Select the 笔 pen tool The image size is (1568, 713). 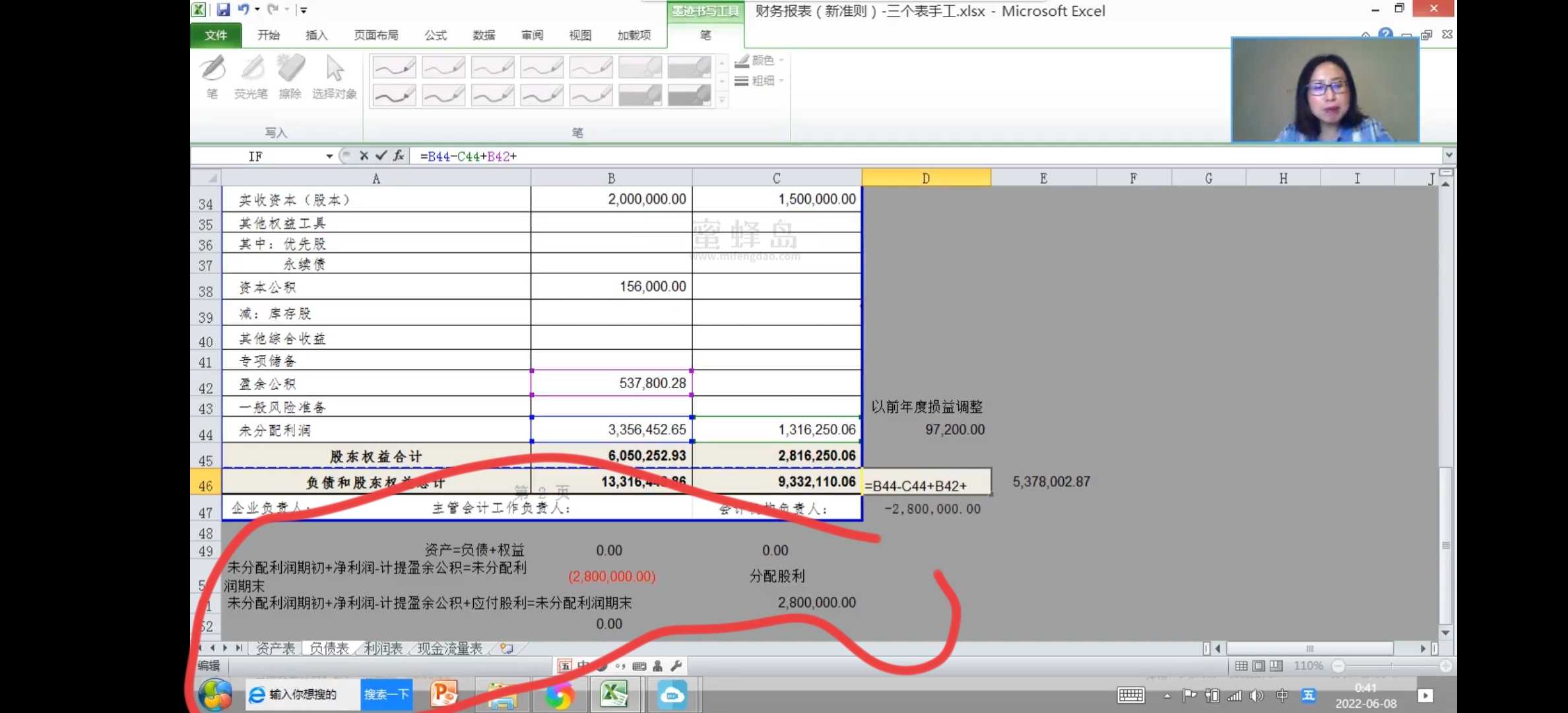coord(212,76)
